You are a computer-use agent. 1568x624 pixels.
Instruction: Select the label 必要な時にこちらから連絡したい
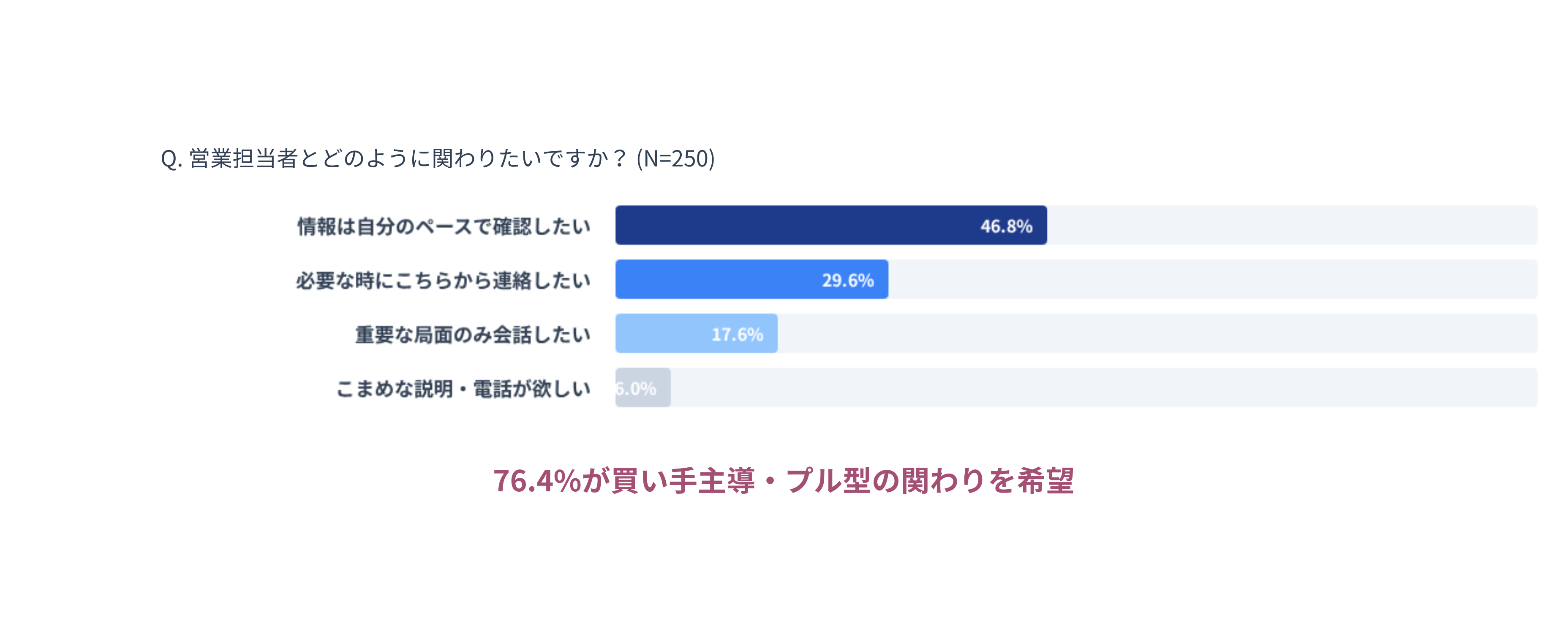click(x=443, y=281)
